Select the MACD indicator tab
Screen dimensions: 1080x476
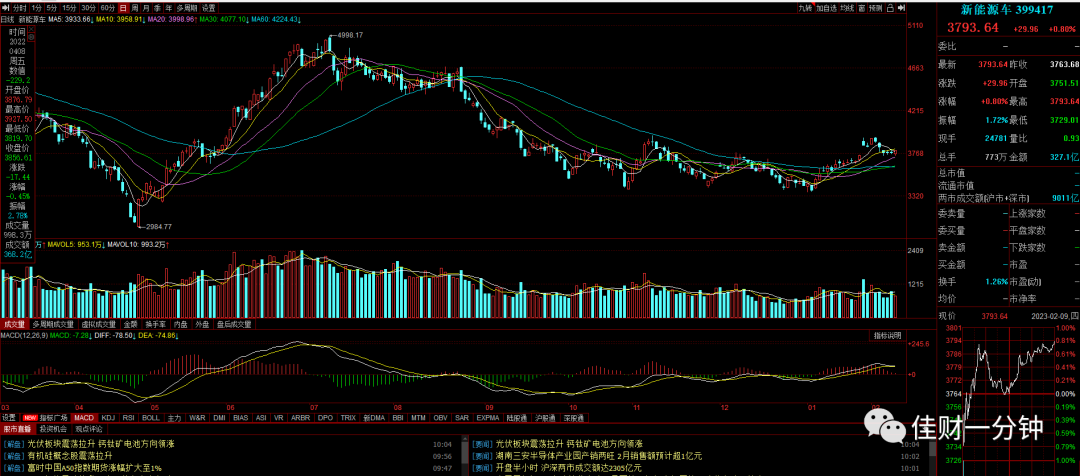coord(85,417)
